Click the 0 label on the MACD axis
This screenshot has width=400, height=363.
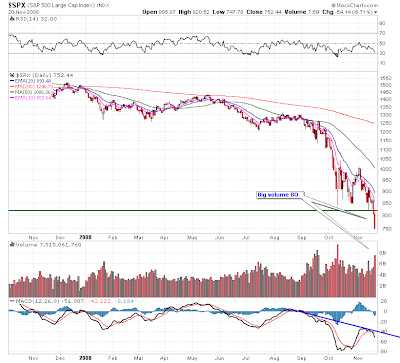tap(386, 312)
